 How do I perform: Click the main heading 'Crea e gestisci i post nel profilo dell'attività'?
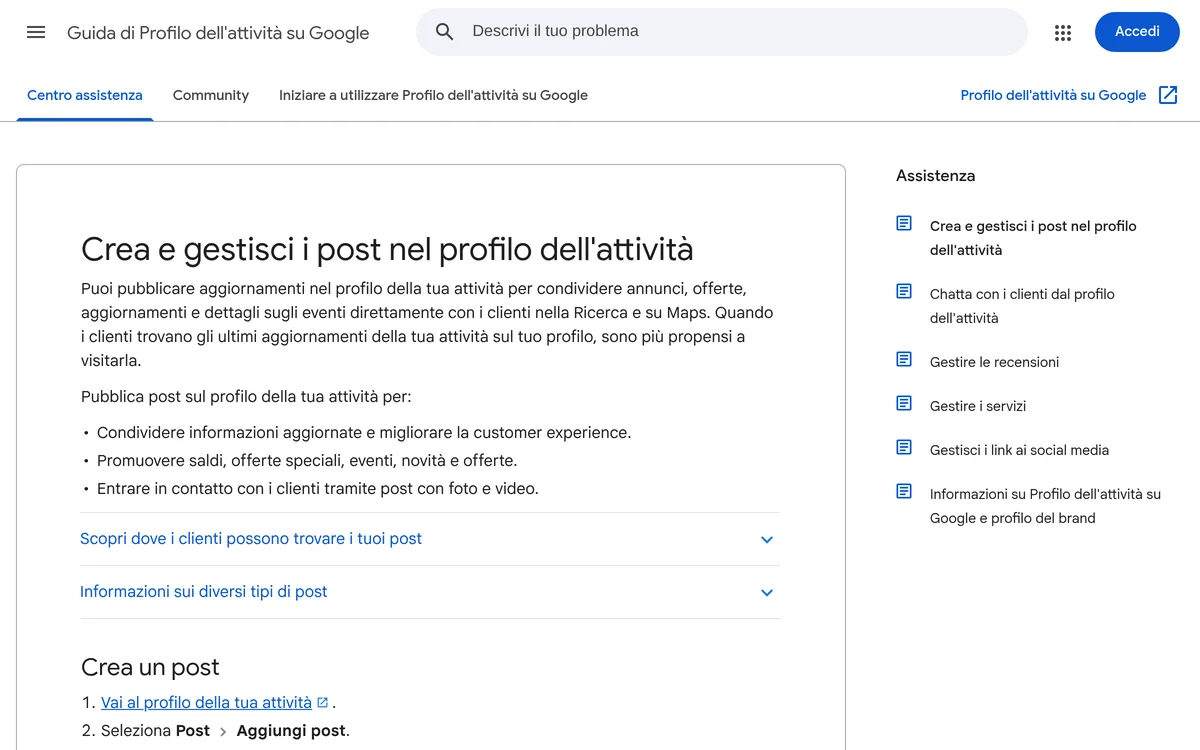coord(387,248)
